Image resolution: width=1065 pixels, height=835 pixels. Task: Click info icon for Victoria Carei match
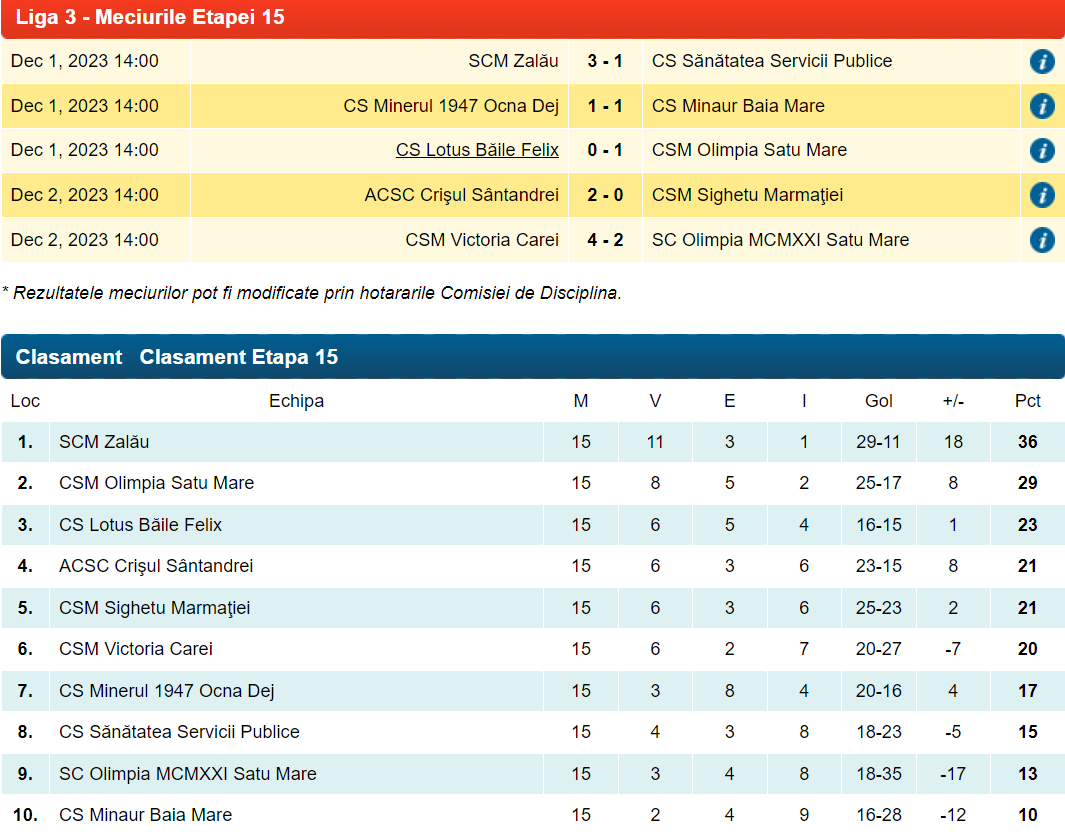point(1042,240)
